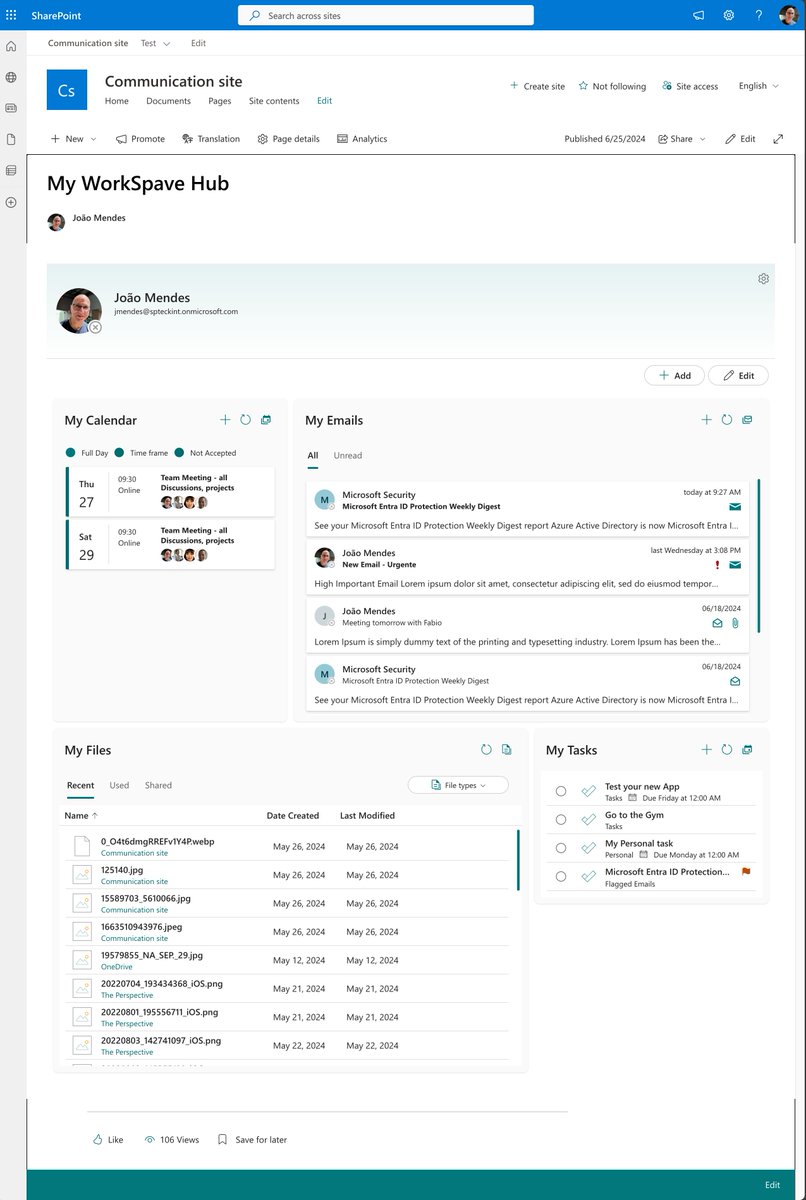Open the 125140.jpg file
This screenshot has height=1200, width=806.
[x=122, y=870]
